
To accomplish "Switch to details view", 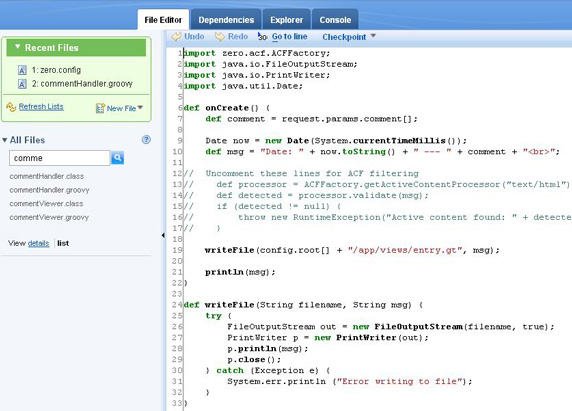I will coord(38,243).
